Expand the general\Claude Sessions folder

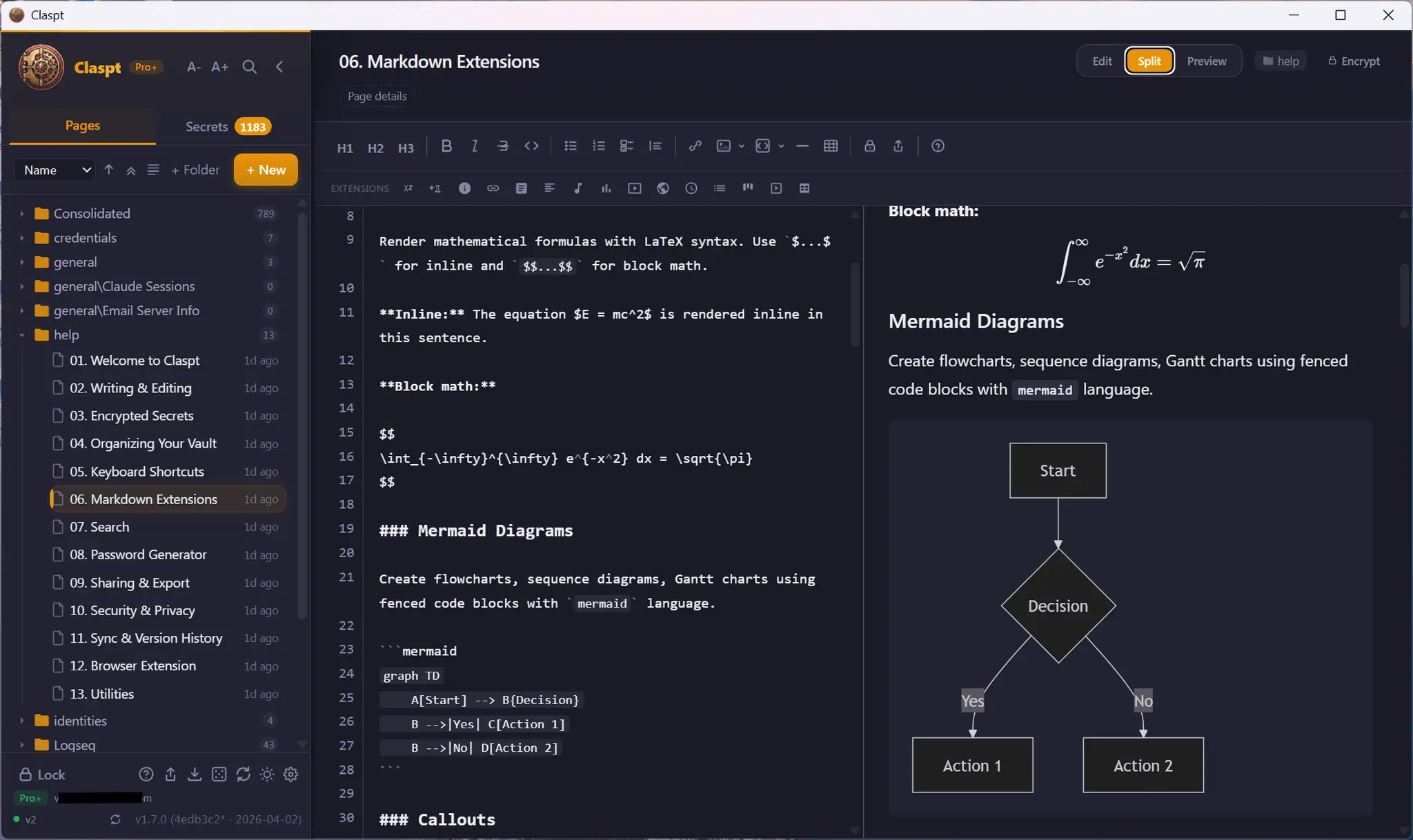pyautogui.click(x=22, y=286)
